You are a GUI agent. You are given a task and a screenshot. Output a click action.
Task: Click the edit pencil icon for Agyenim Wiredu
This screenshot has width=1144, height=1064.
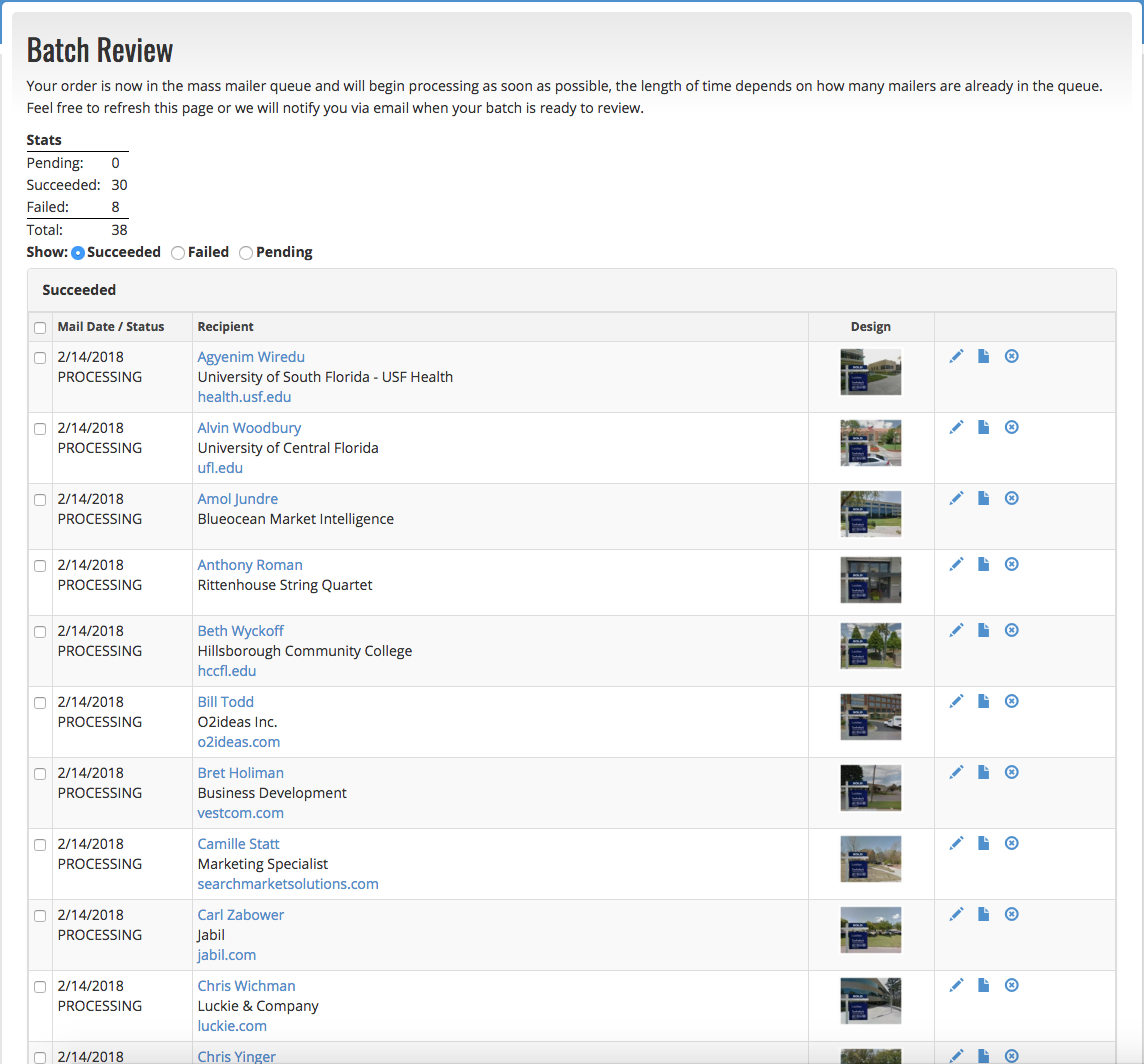956,356
